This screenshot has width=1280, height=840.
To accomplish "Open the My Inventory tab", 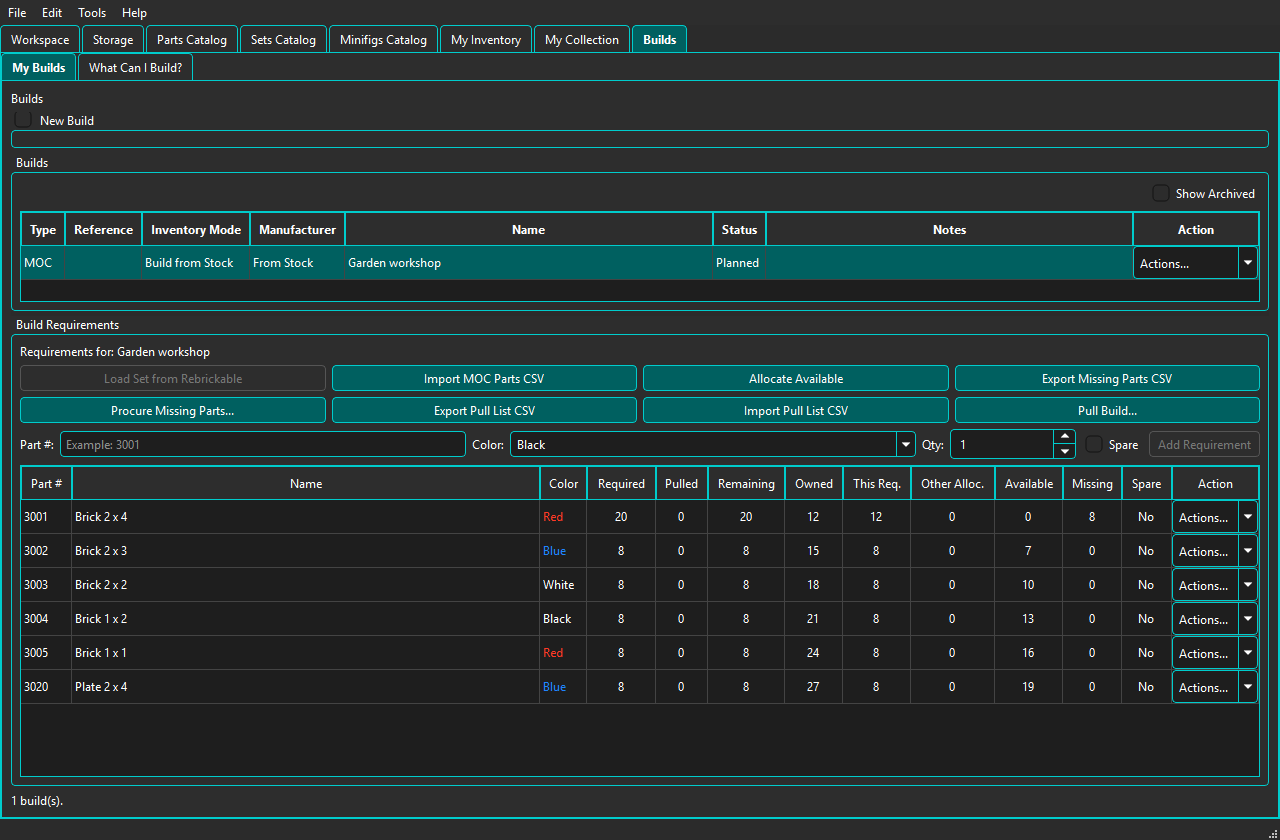I will pos(486,40).
